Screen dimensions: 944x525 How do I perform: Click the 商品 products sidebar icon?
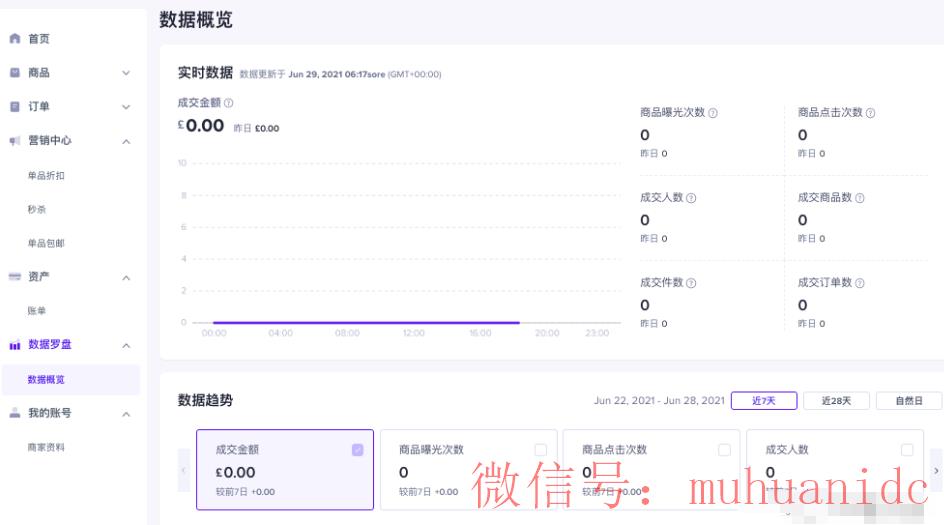[x=15, y=73]
